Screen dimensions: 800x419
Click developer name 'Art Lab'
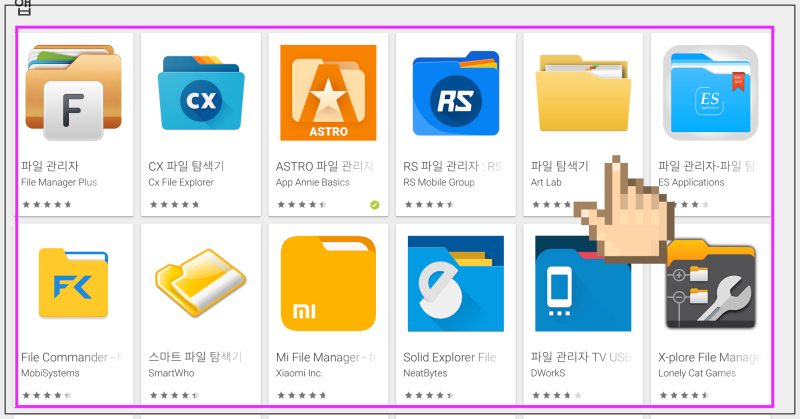point(546,182)
